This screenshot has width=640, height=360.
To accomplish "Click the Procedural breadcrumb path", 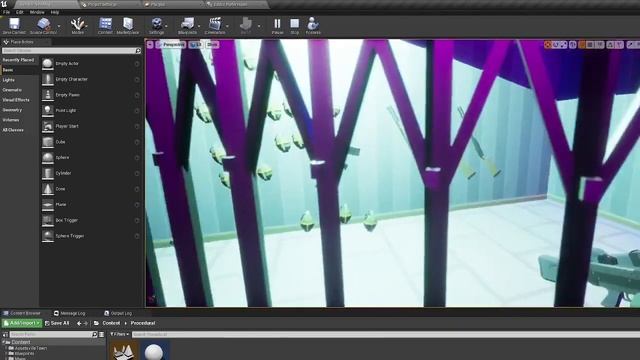I will [x=143, y=323].
